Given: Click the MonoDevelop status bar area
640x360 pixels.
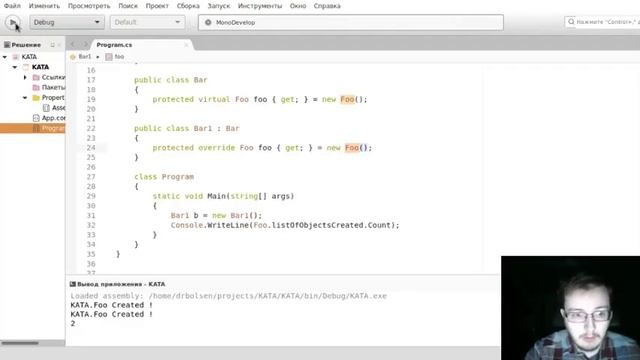Looking at the screenshot, I should [x=351, y=22].
